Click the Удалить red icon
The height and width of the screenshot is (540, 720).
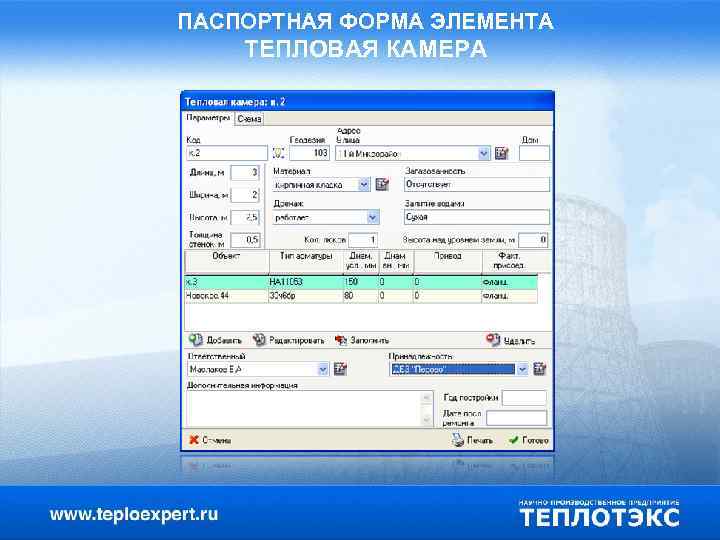coord(493,340)
